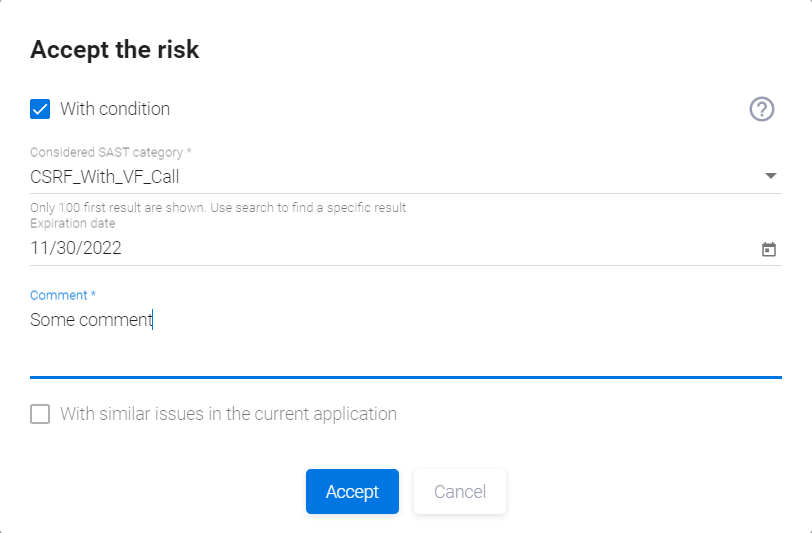Image resolution: width=812 pixels, height=533 pixels.
Task: Uncheck the With condition checkbox
Action: [x=40, y=109]
